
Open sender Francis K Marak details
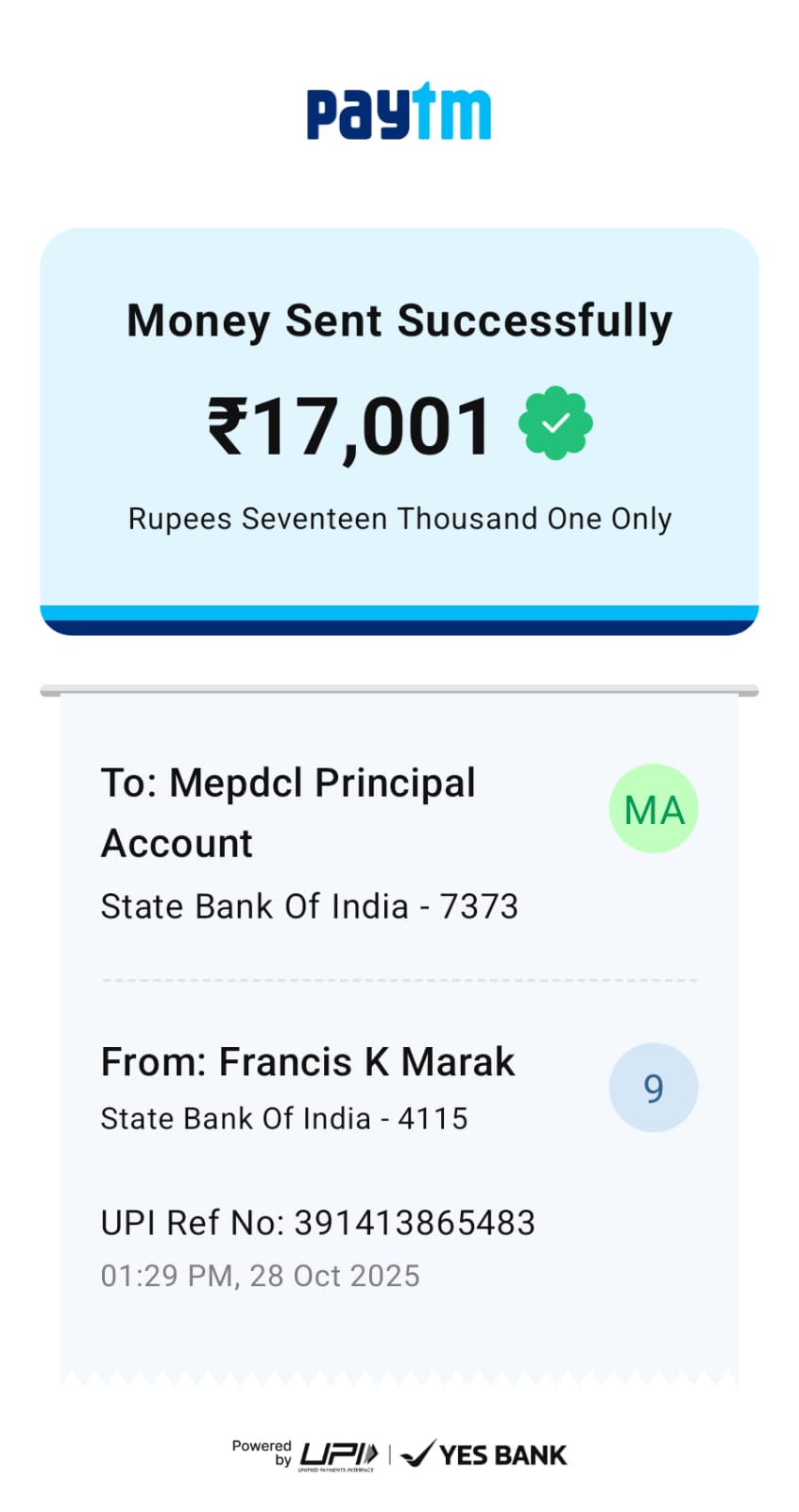[308, 1062]
